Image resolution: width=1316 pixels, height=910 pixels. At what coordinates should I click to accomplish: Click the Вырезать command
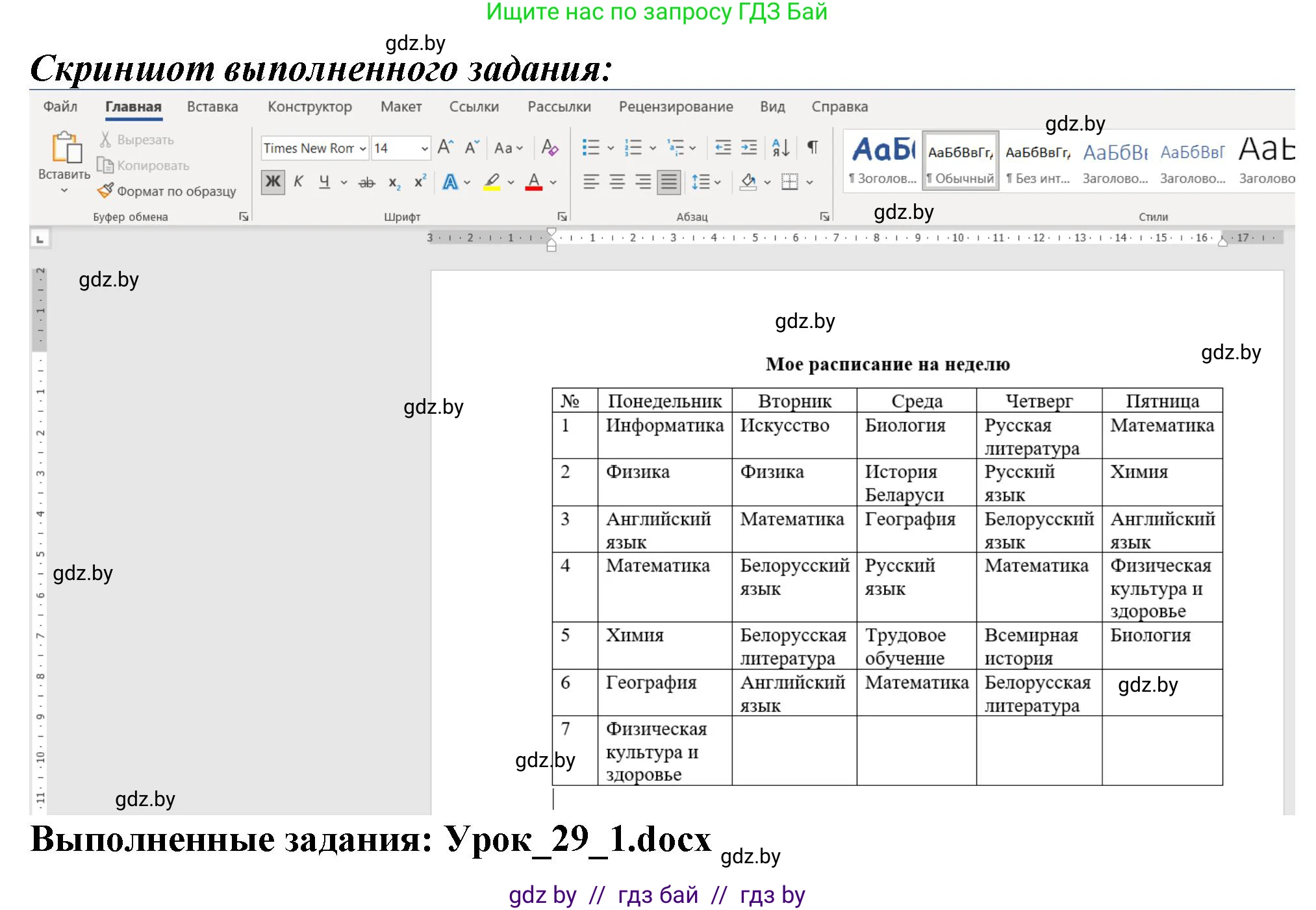click(x=139, y=139)
